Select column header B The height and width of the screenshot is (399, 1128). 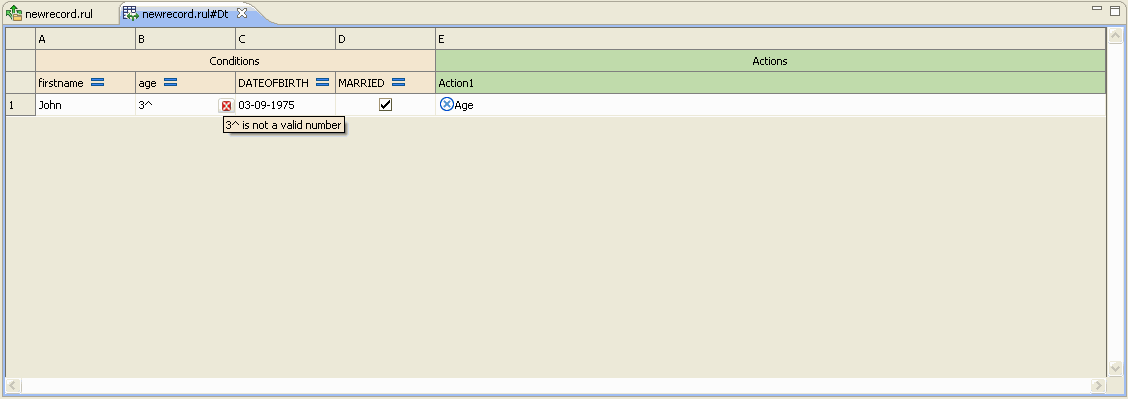[186, 39]
